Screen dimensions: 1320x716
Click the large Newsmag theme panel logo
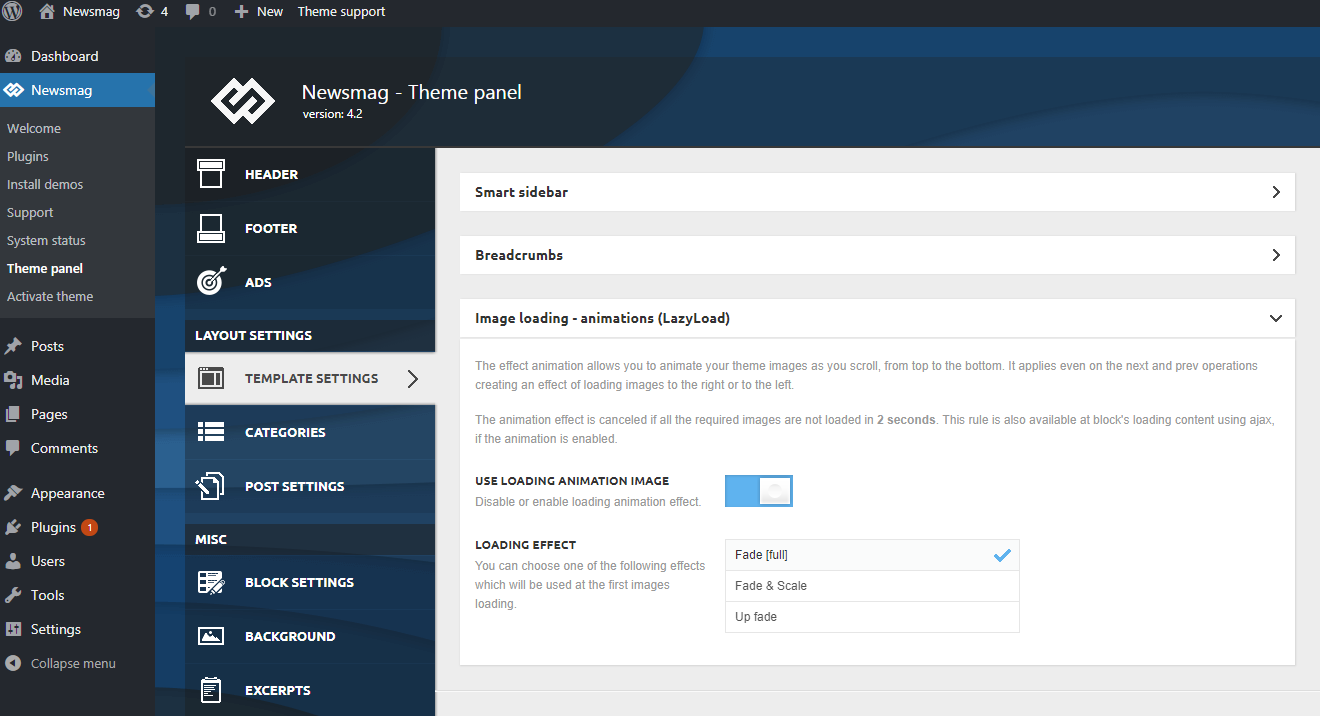[x=243, y=100]
